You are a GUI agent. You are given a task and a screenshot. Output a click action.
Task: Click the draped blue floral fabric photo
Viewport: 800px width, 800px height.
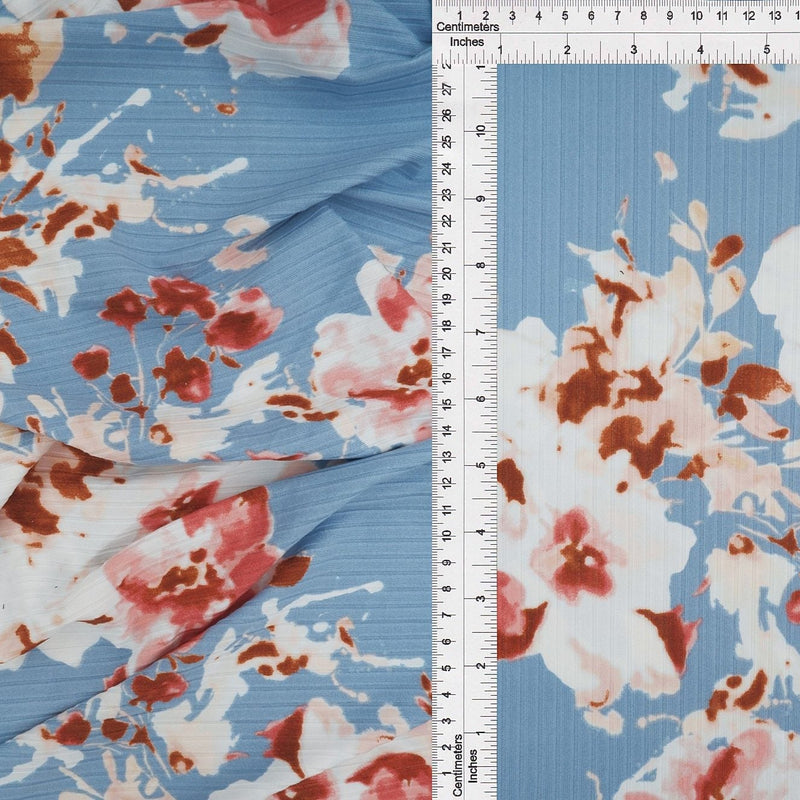point(216,400)
